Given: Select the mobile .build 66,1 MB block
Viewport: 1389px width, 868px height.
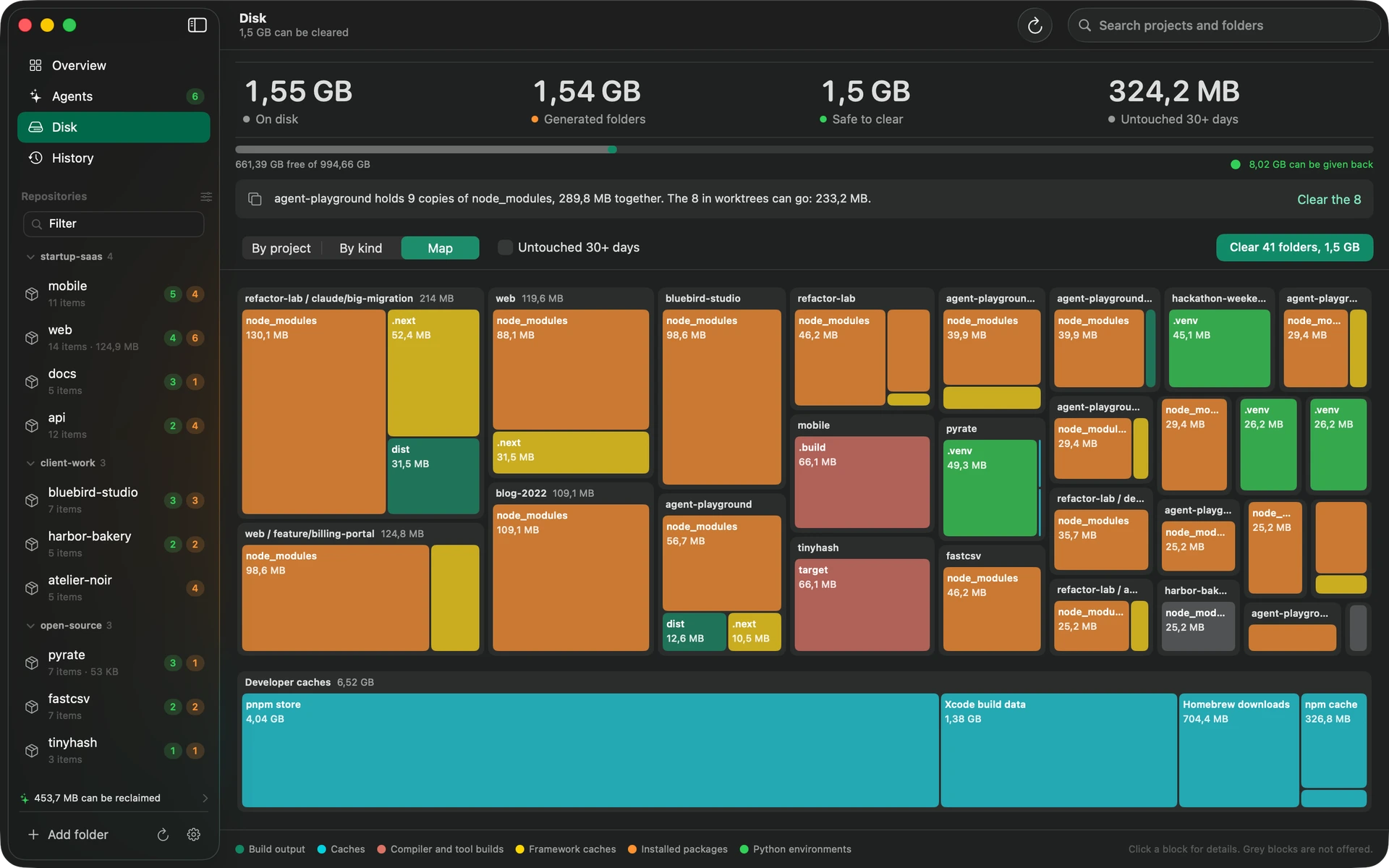Looking at the screenshot, I should point(862,482).
